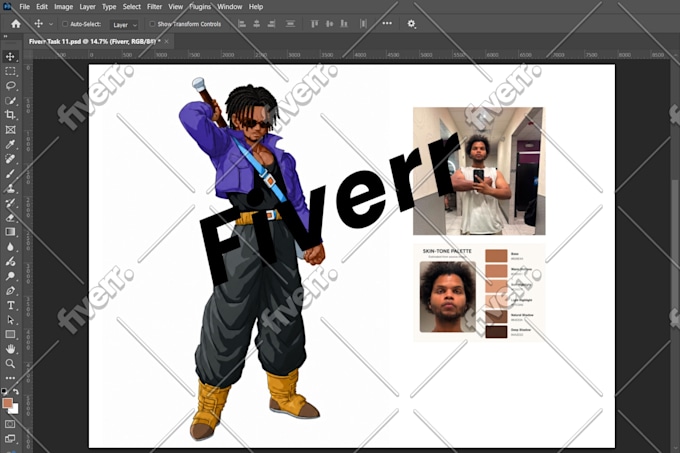680x453 pixels.
Task: Click the Home icon in options bar
Action: pyautogui.click(x=16, y=24)
